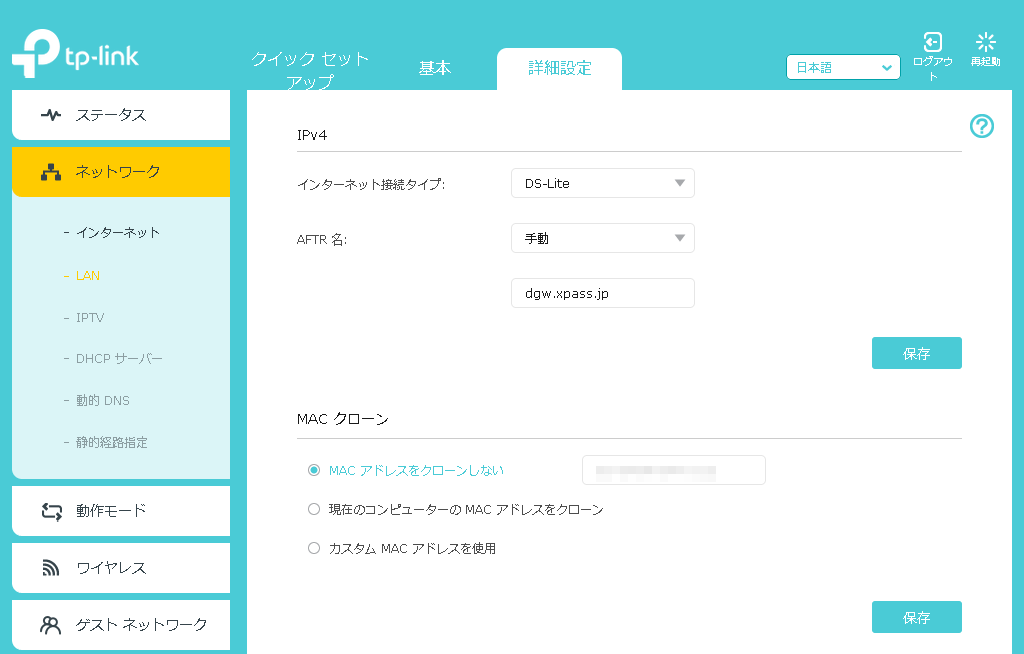The height and width of the screenshot is (654, 1024).
Task: Switch to the 基本 tab
Action: [435, 68]
